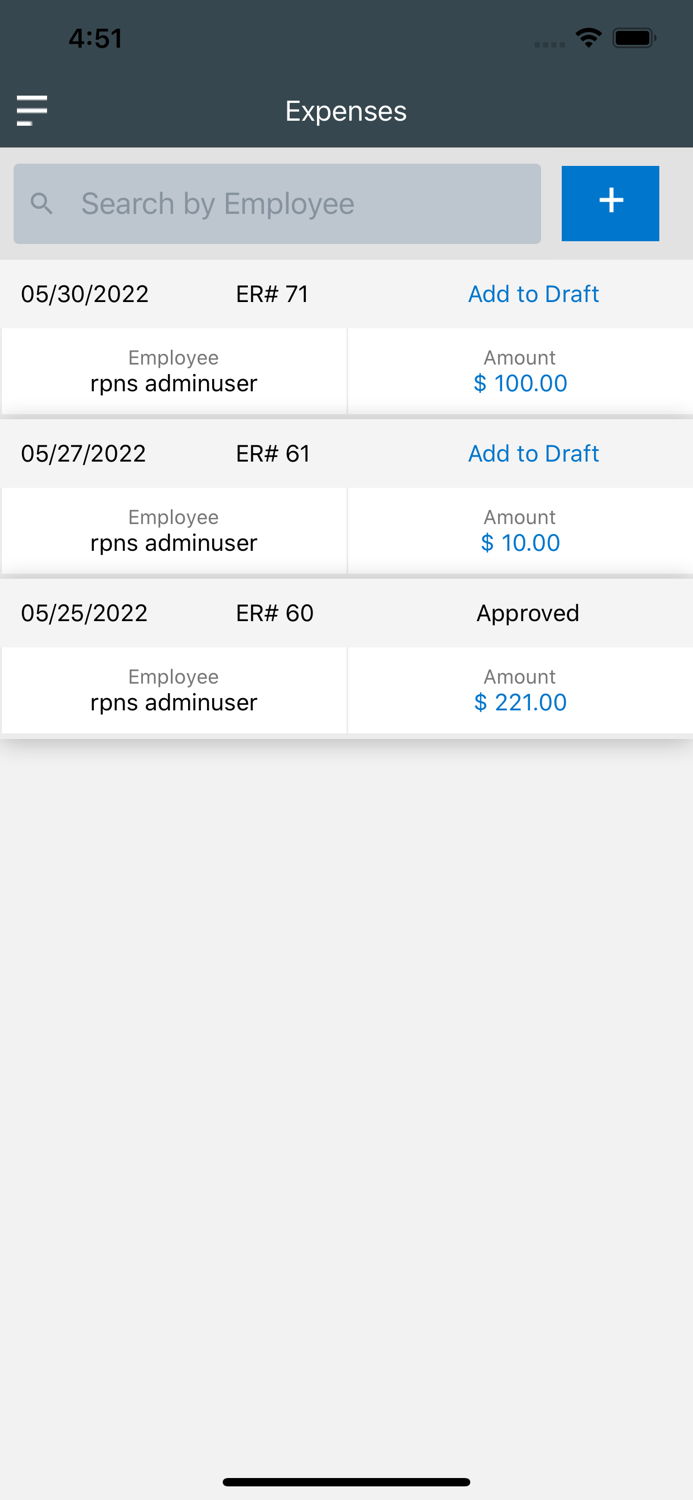This screenshot has height=1500, width=693.
Task: Select the expense row dated 05/27/2022
Action: (83, 453)
